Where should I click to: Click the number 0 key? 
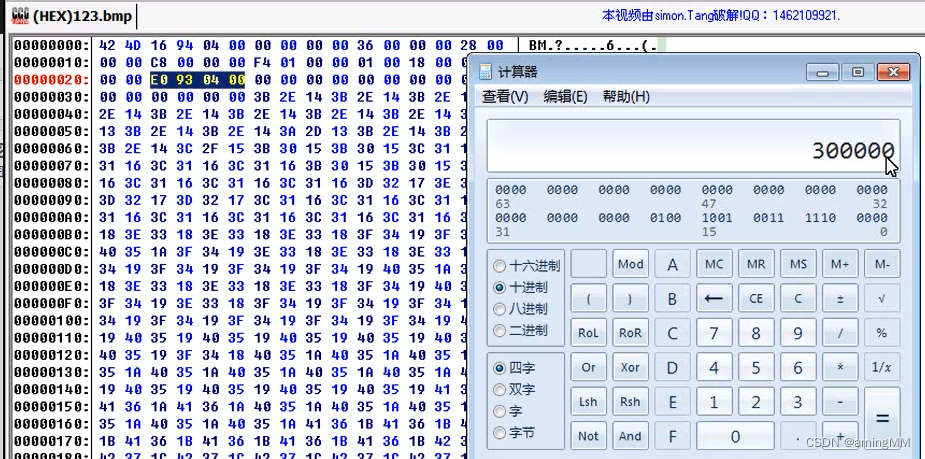[735, 436]
